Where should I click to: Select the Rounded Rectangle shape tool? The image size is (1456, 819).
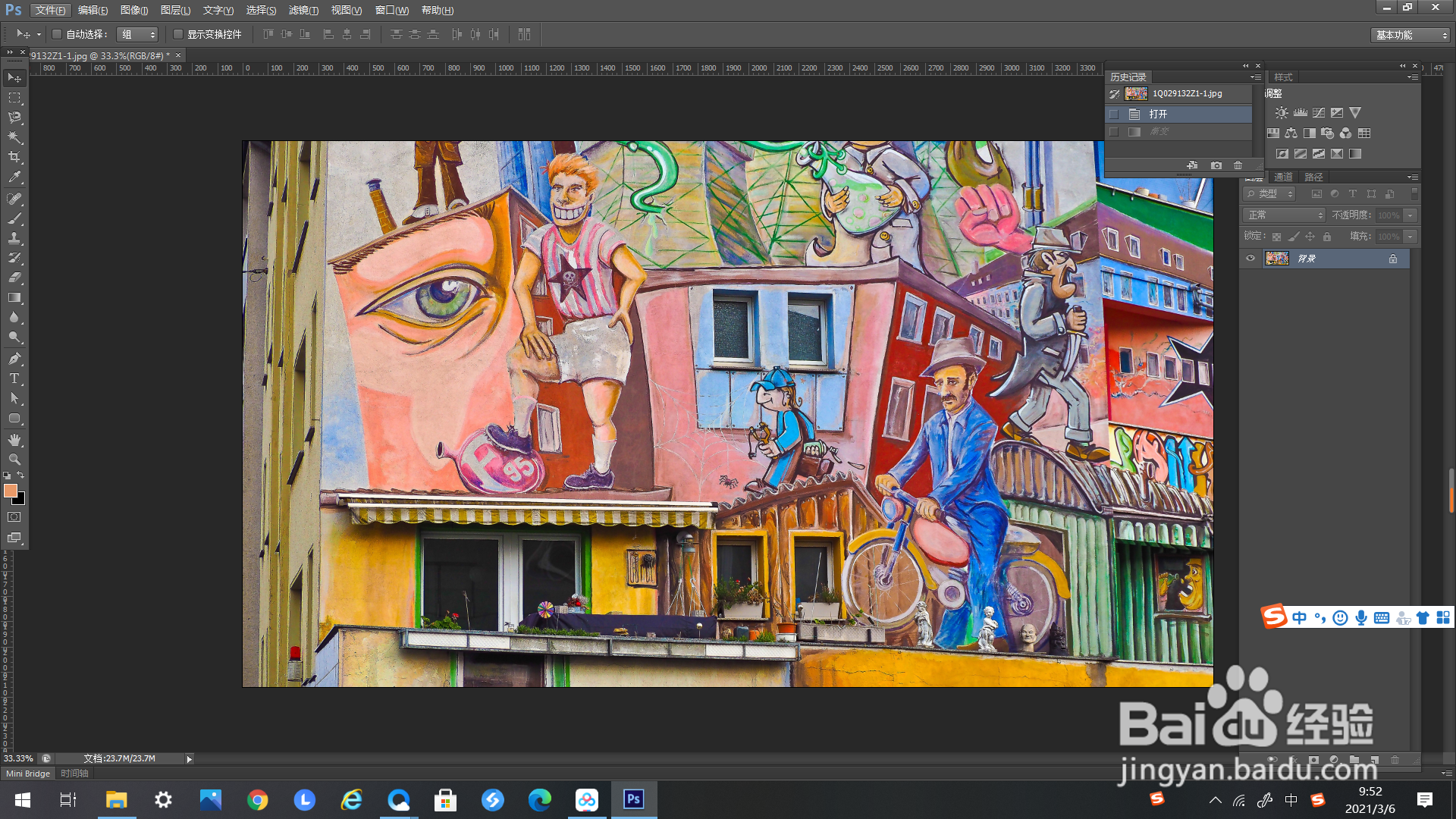pyautogui.click(x=14, y=418)
